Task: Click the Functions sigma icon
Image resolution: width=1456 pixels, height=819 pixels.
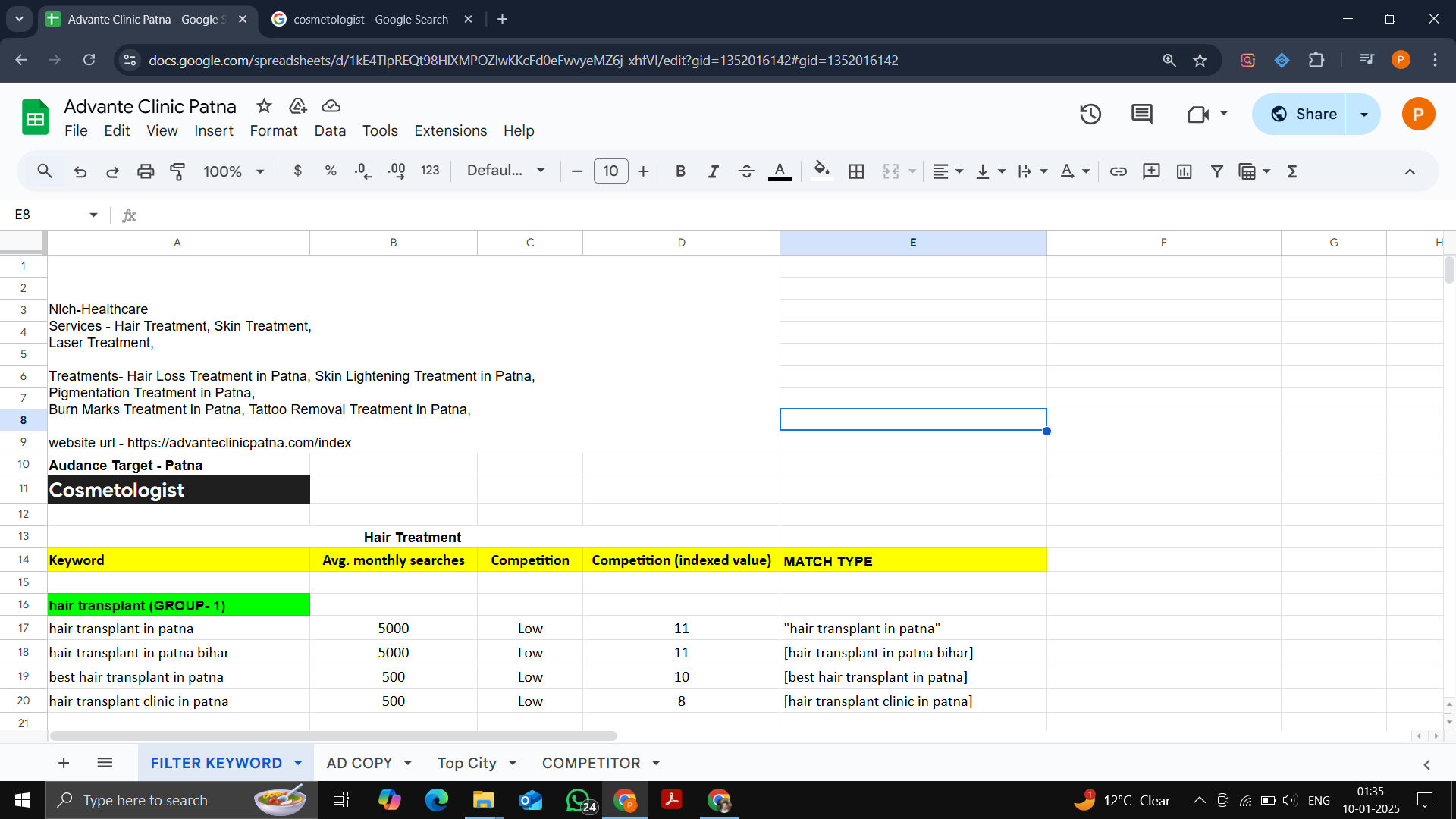Action: pyautogui.click(x=1292, y=171)
